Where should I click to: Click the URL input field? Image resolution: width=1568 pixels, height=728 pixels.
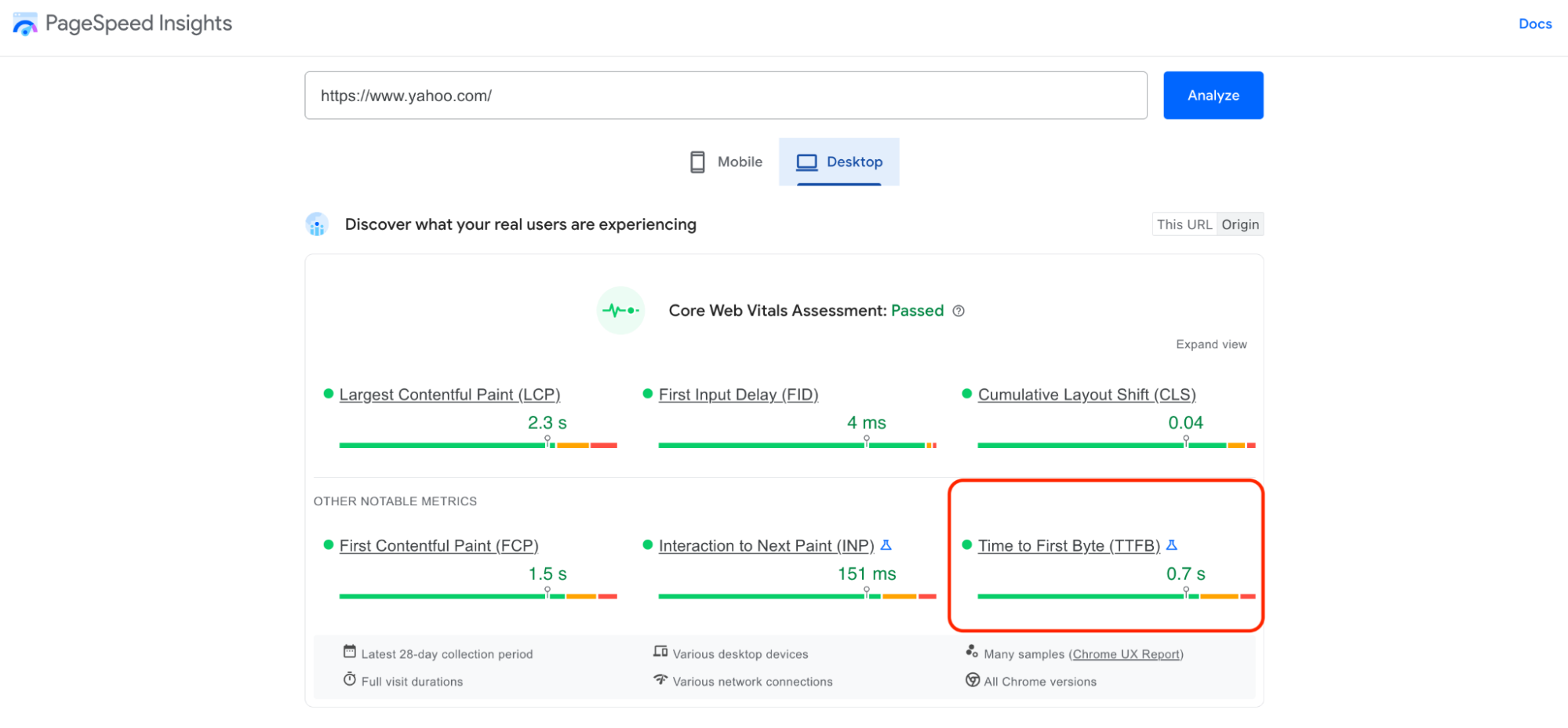726,96
